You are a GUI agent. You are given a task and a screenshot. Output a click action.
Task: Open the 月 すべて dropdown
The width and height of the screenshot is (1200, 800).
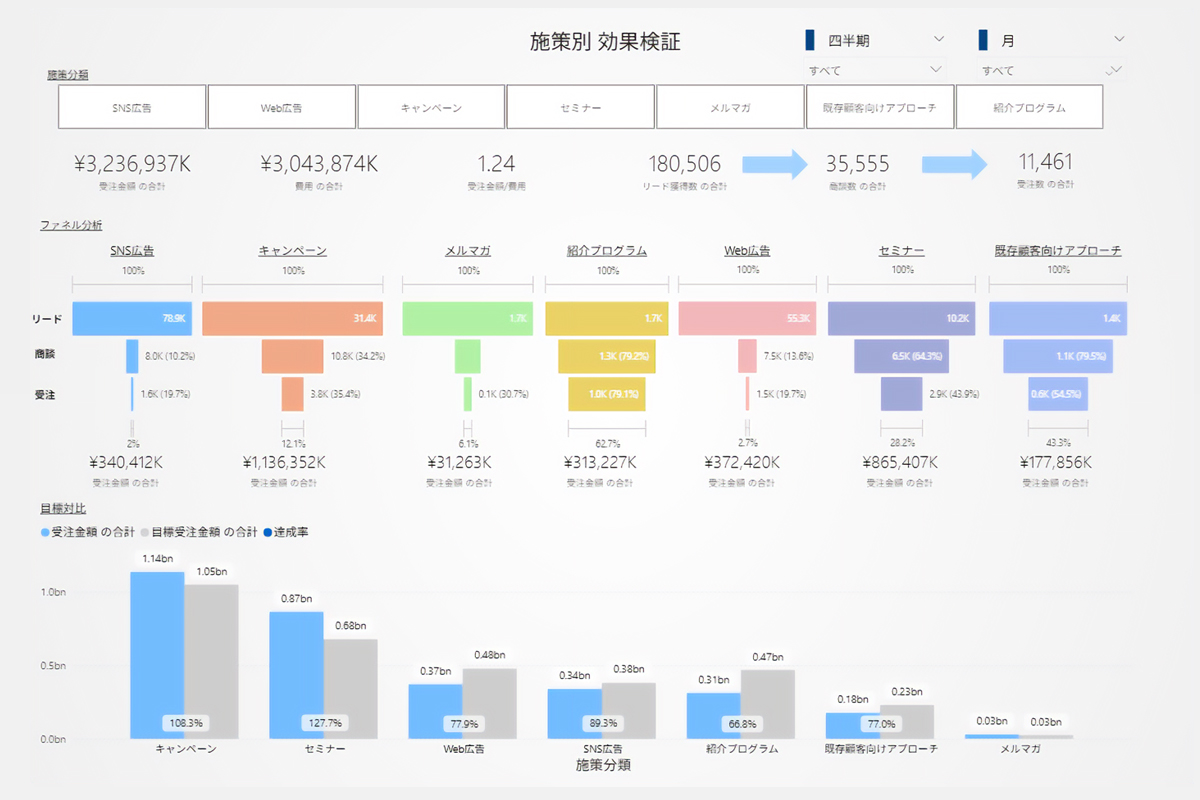(1050, 70)
